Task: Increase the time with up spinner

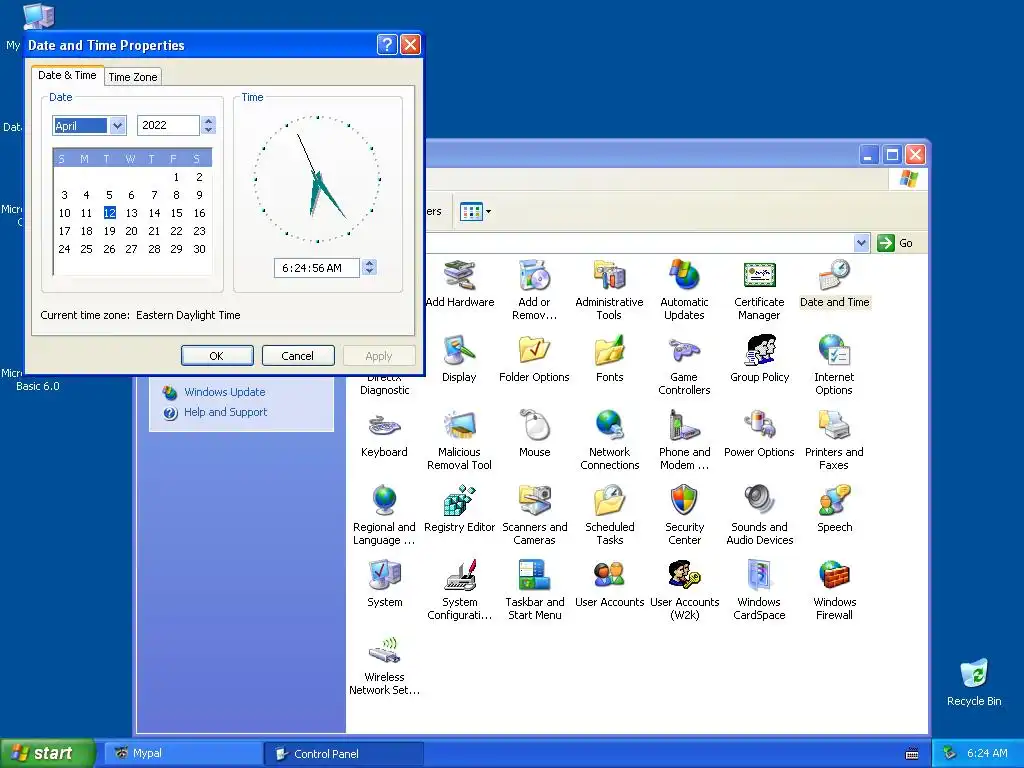Action: pyautogui.click(x=370, y=263)
